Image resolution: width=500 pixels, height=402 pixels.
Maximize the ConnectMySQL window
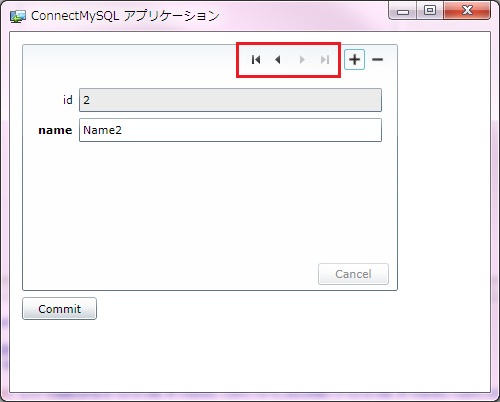click(430, 11)
